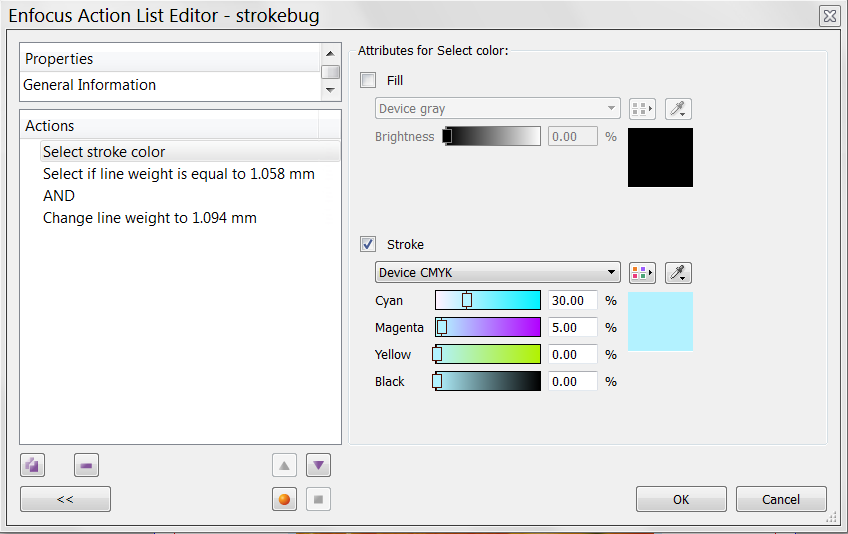Uncheck the Stroke checkbox
Image resolution: width=848 pixels, height=534 pixels.
368,244
